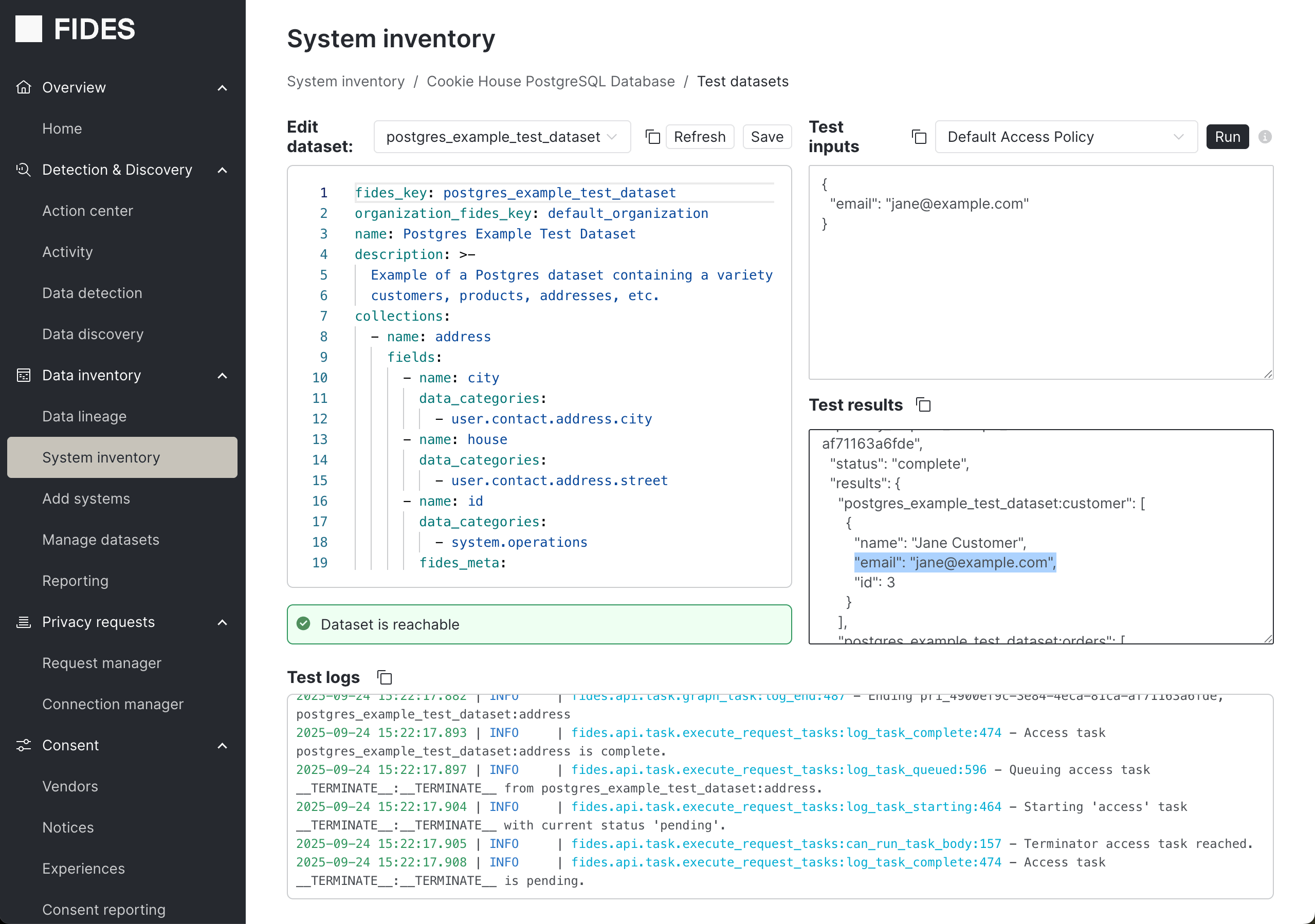Click the Overview home icon

tap(24, 87)
